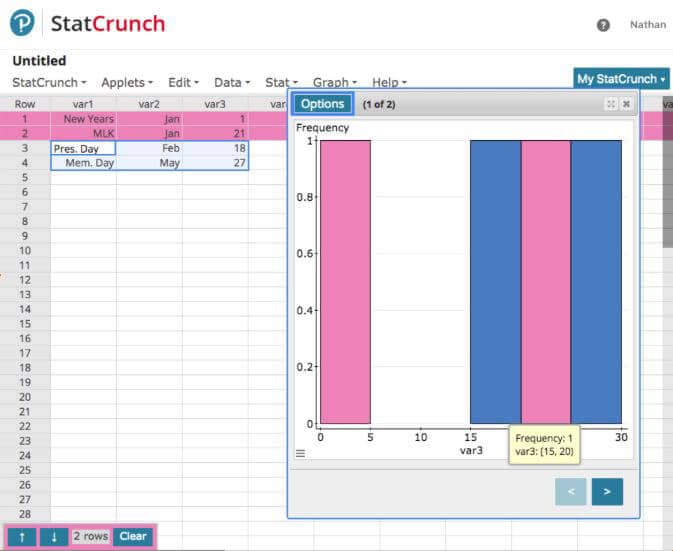Open the StatCrunch menu
Screen dimensions: 673x551
pos(49,82)
